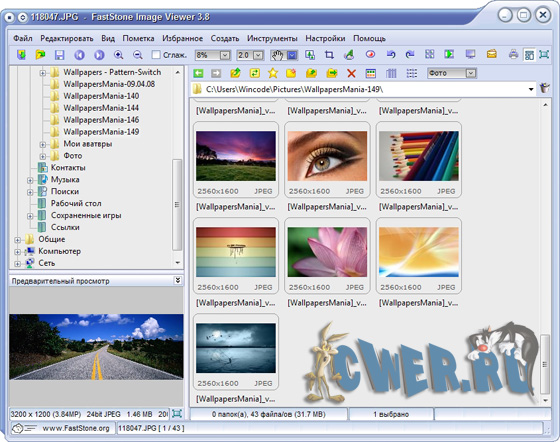Click the Rotate Left icon
This screenshot has width=560, height=442.
391,55
